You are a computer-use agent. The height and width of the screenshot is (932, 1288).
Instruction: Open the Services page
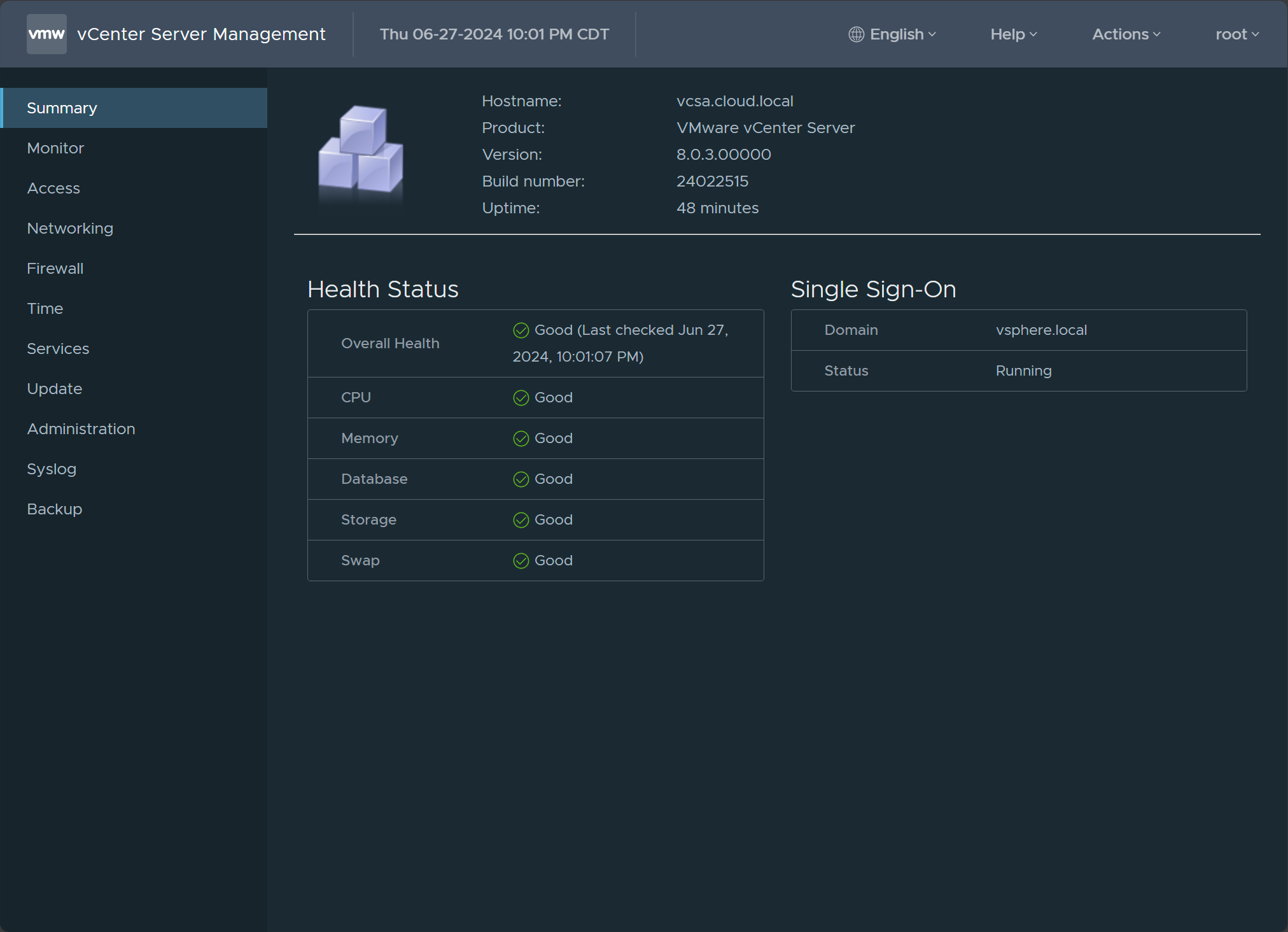(58, 349)
